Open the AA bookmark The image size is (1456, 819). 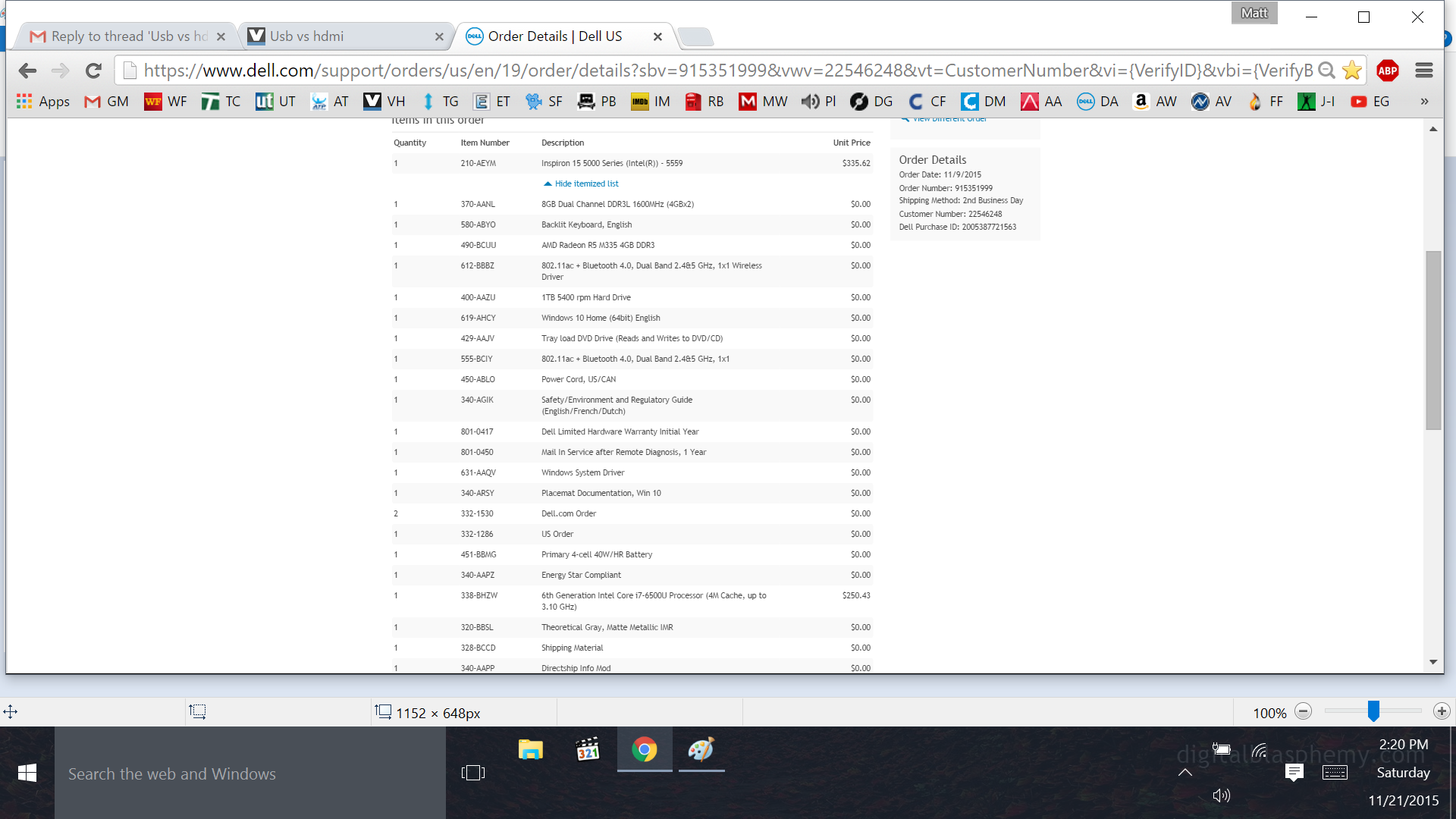(1041, 102)
